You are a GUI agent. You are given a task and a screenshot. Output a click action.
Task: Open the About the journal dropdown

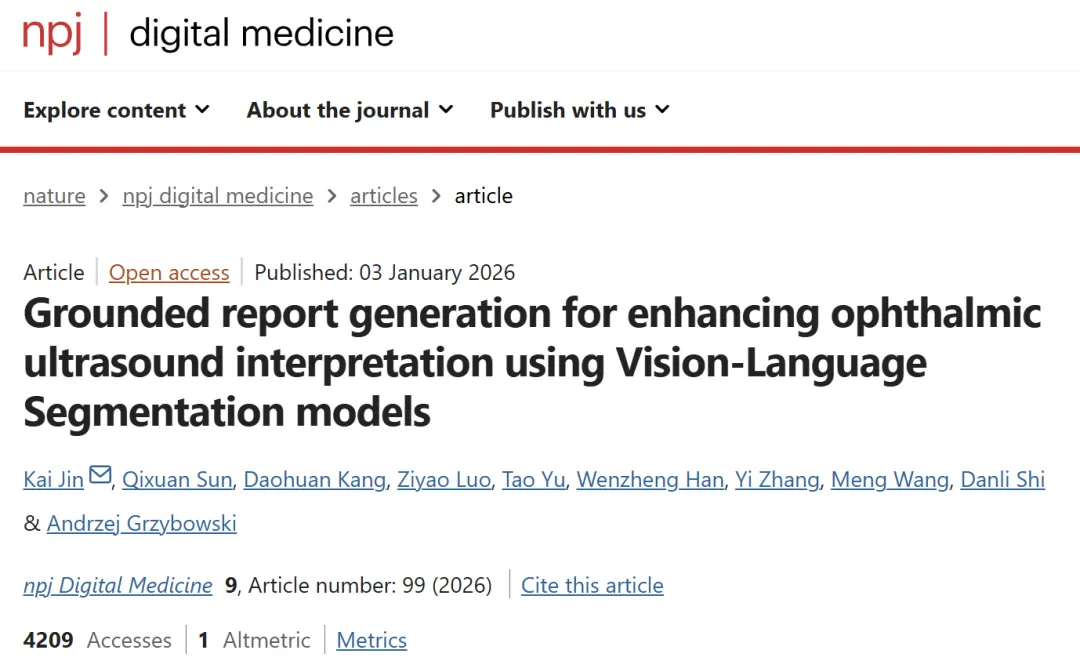tap(349, 110)
